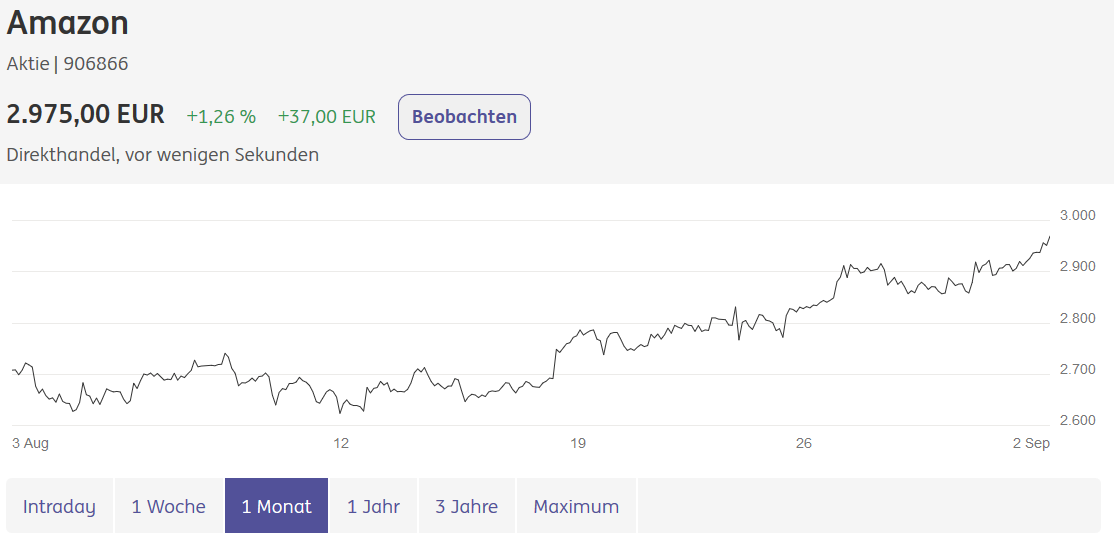Open the 3 Jahre time range
1114x548 pixels.
pos(466,506)
